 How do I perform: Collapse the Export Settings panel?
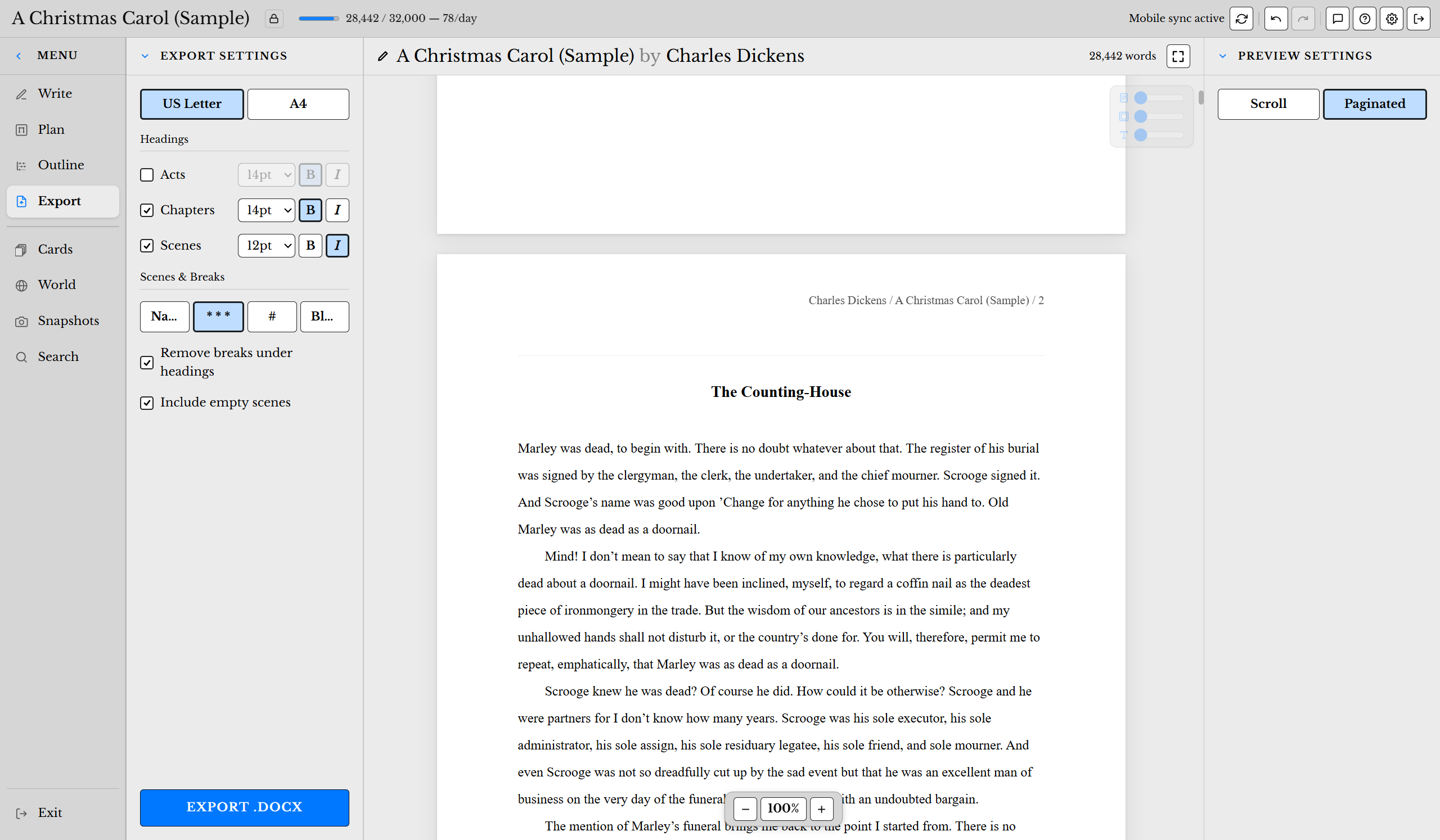(145, 56)
